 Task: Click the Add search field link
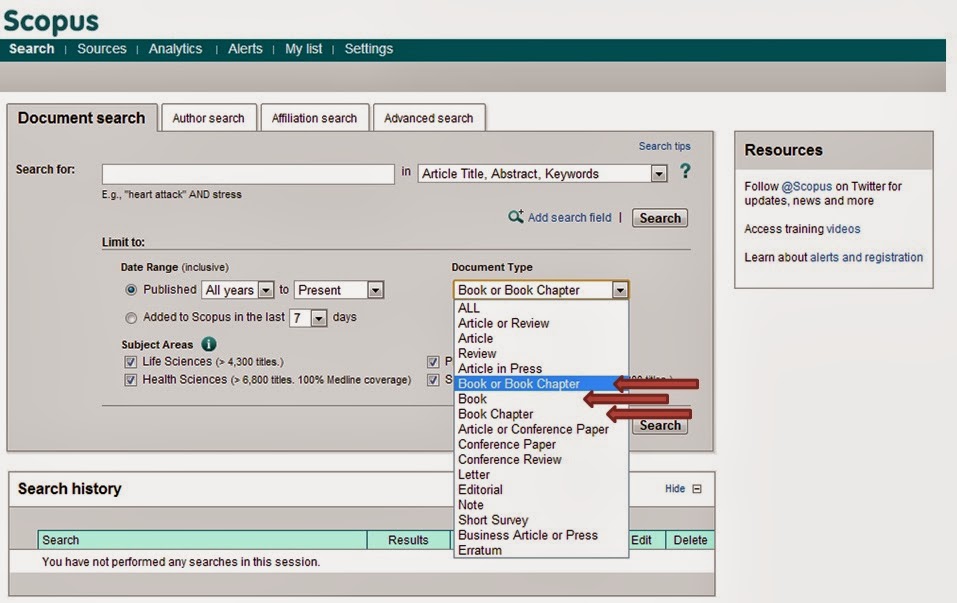[569, 217]
